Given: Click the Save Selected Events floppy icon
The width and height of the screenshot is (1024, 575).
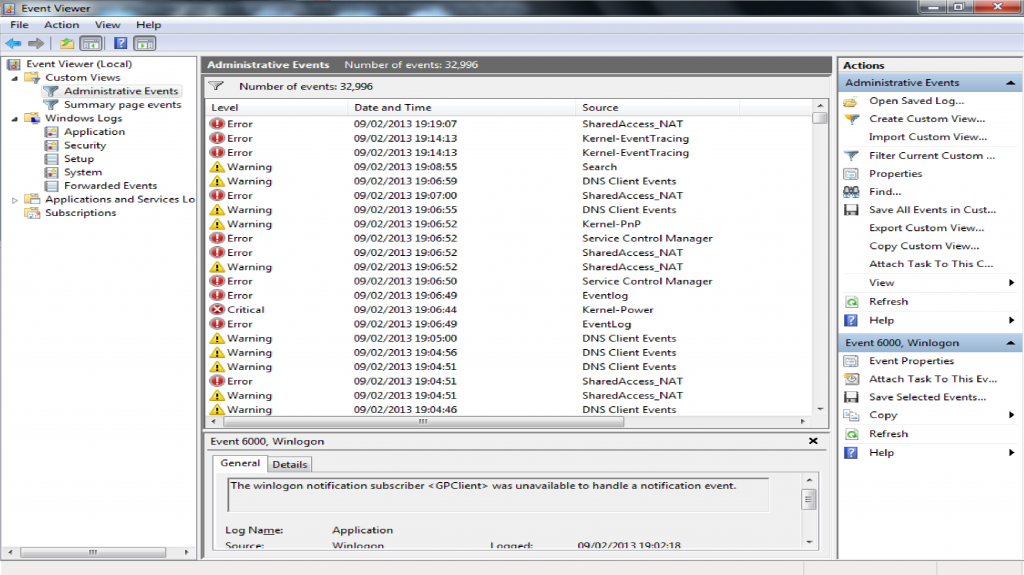Looking at the screenshot, I should click(x=851, y=397).
